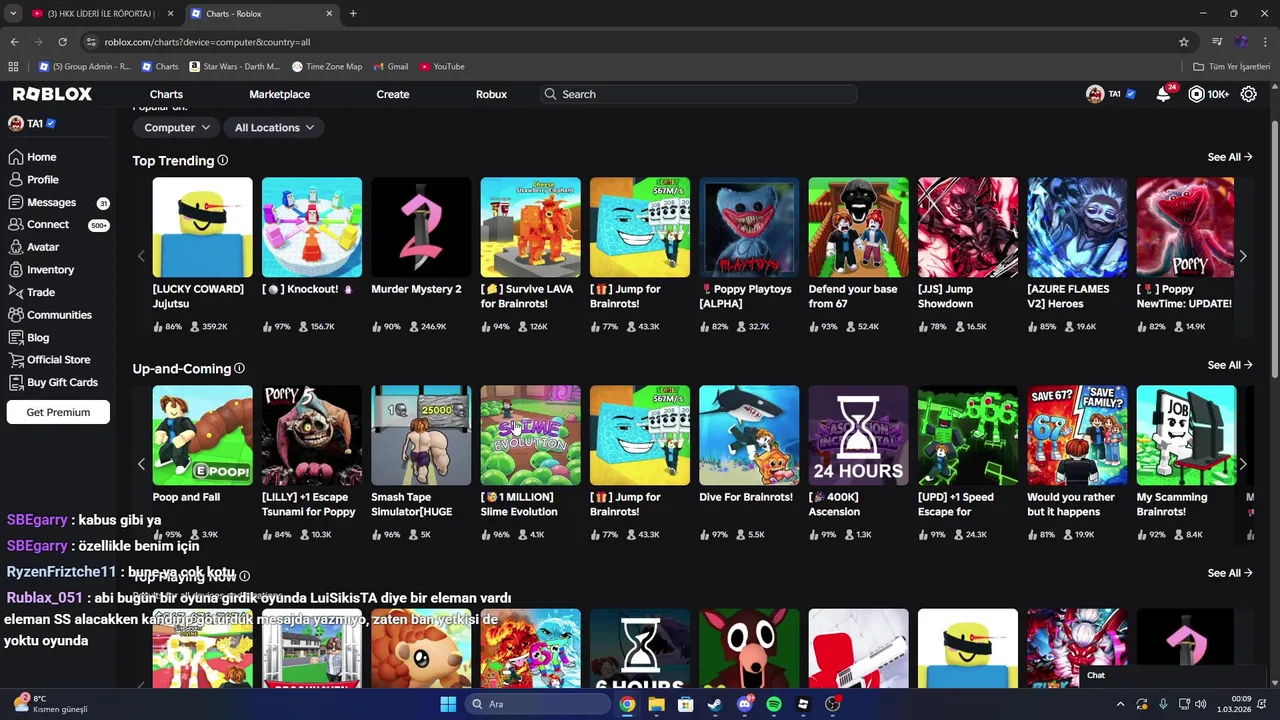
Task: Click the TA1 avatar icon in the header
Action: coord(1095,94)
